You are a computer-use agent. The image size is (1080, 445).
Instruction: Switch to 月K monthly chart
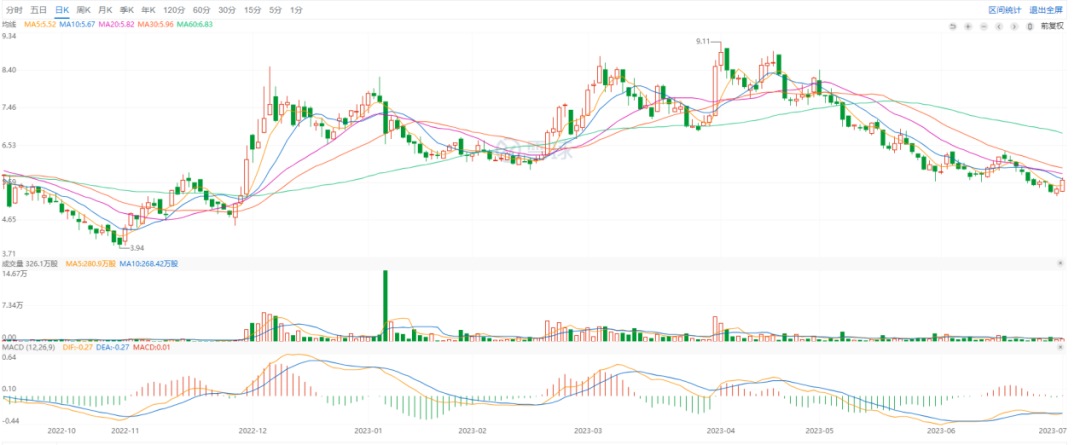coord(106,9)
